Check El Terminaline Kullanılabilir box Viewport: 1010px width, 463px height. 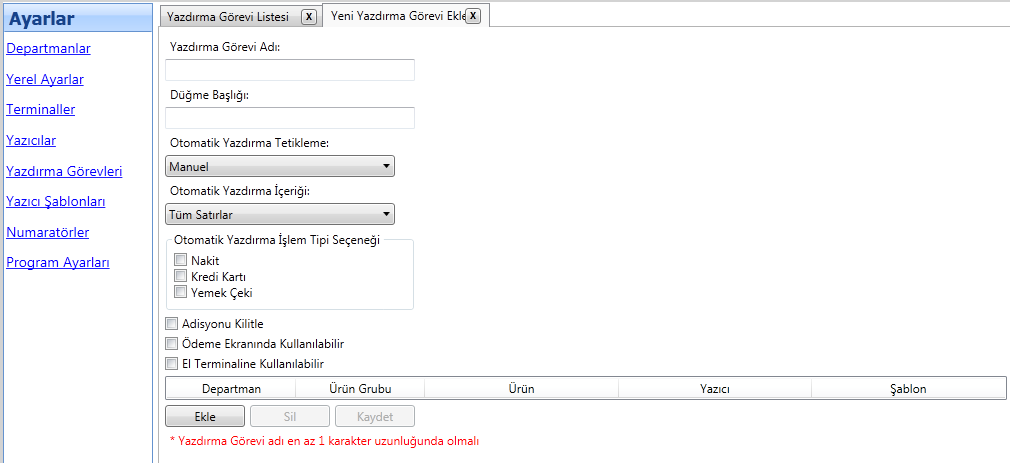[x=171, y=364]
